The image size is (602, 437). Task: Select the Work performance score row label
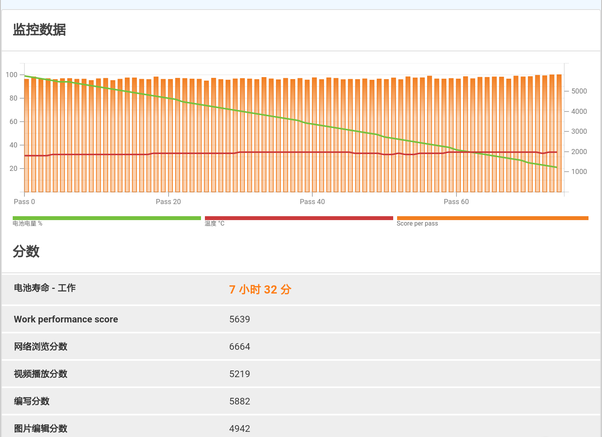pyautogui.click(x=66, y=320)
